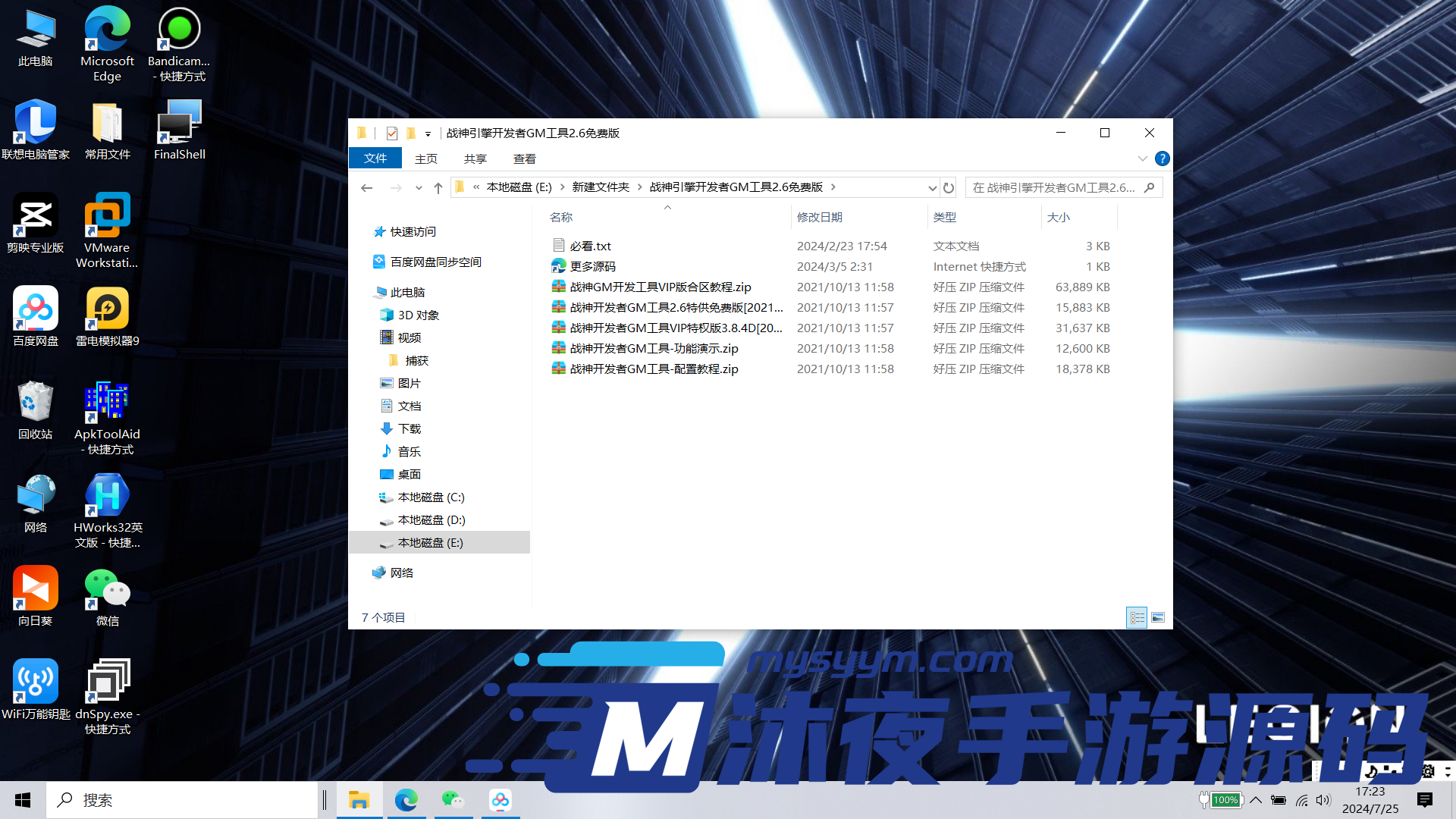The image size is (1456, 819).
Task: Switch to details view in Explorer
Action: [1137, 617]
